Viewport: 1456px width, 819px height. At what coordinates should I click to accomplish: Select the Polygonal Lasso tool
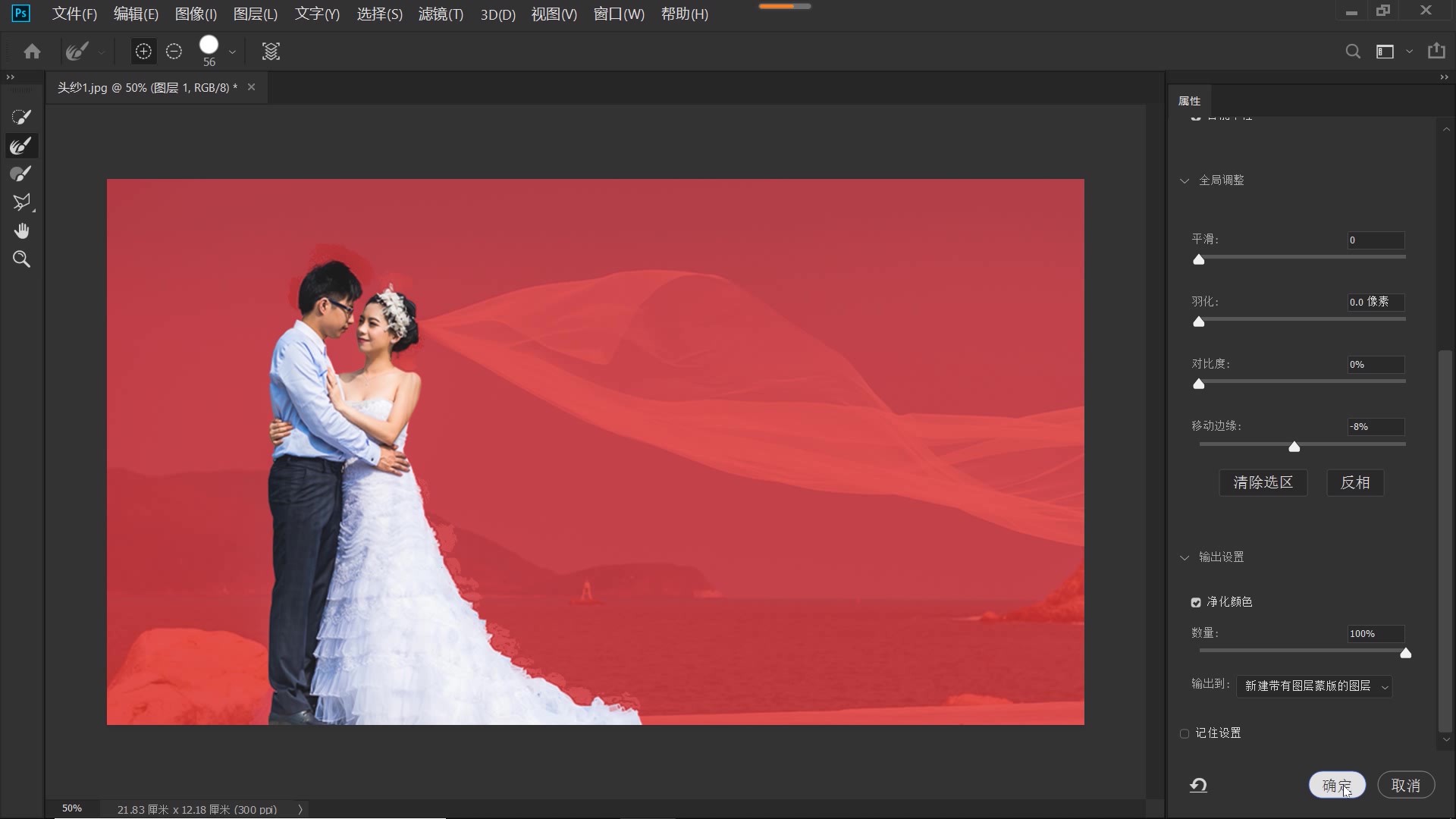(x=21, y=202)
